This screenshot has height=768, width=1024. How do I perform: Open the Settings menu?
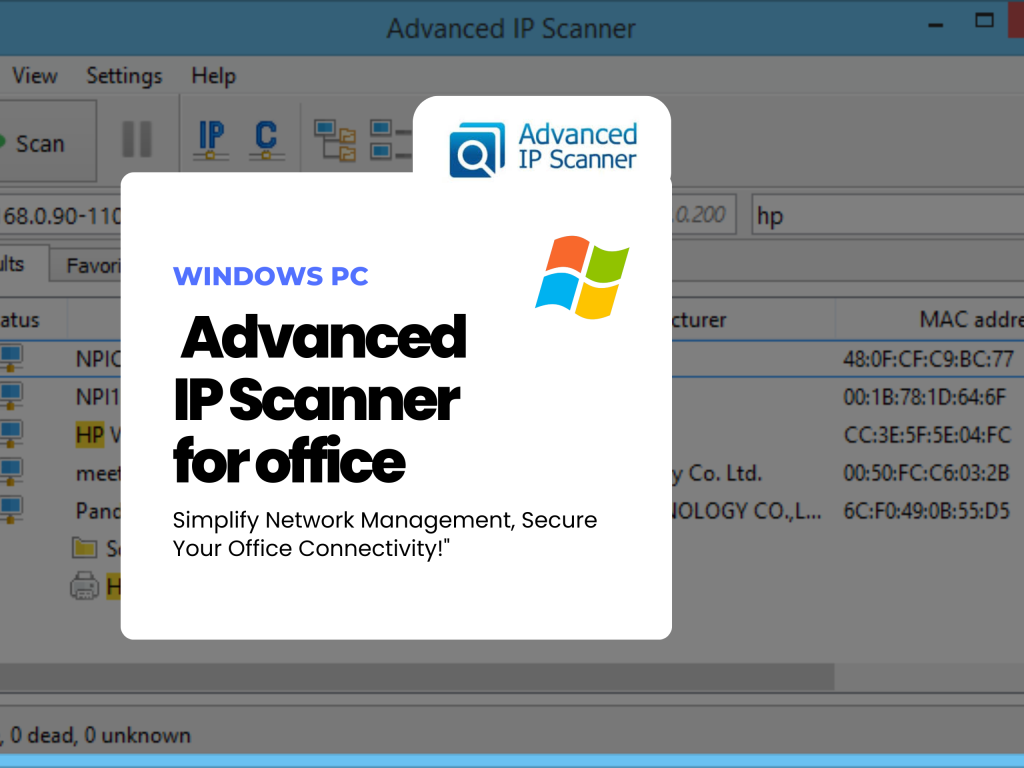124,75
